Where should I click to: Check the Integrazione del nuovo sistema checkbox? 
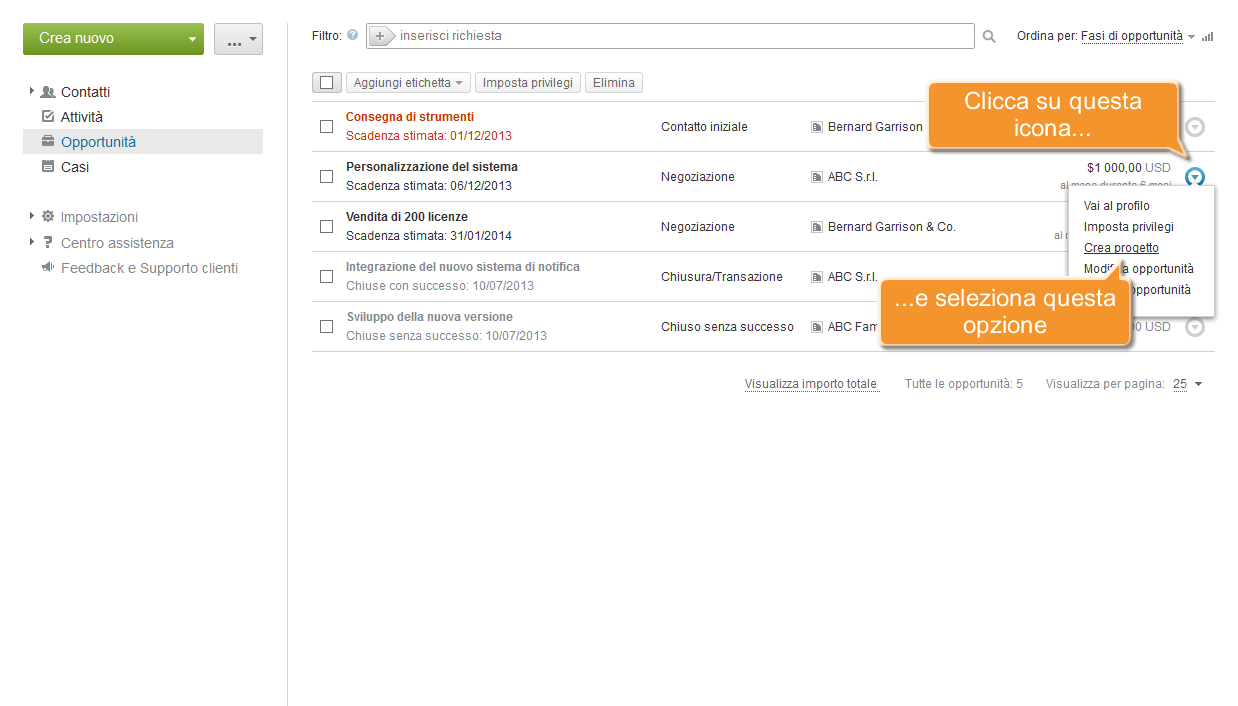point(326,277)
